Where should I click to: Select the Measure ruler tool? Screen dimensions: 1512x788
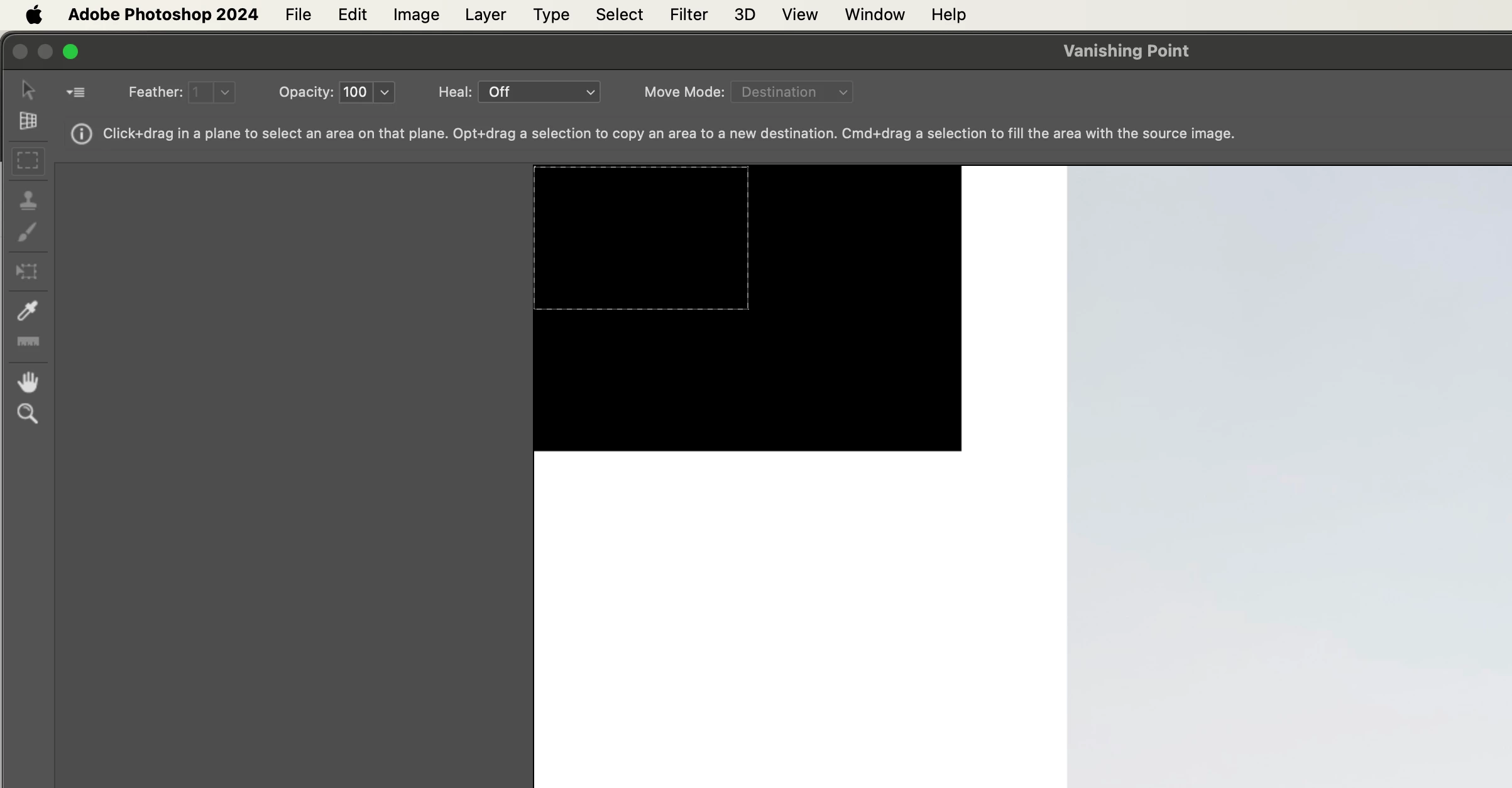point(28,342)
